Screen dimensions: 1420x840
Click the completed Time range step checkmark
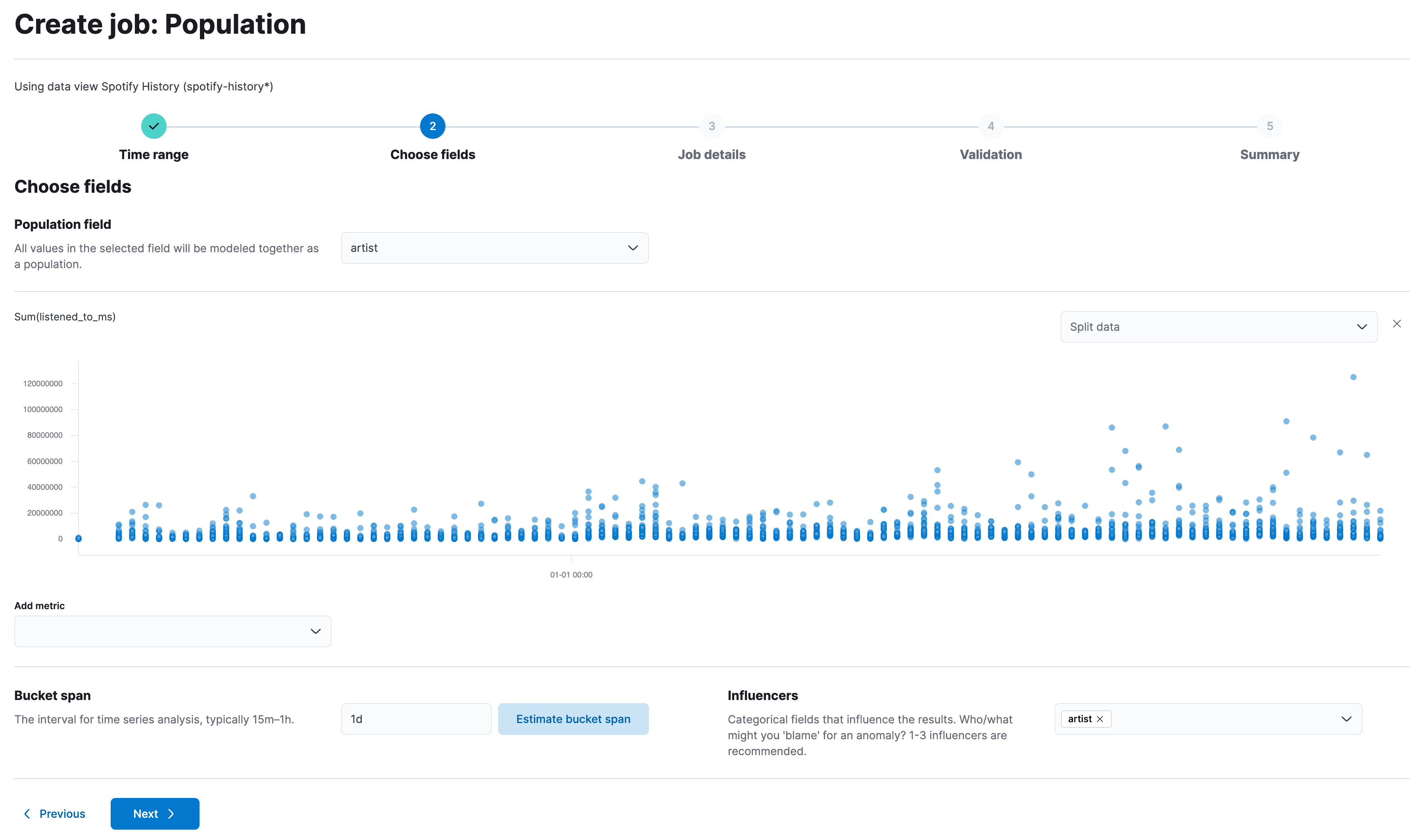pos(154,126)
